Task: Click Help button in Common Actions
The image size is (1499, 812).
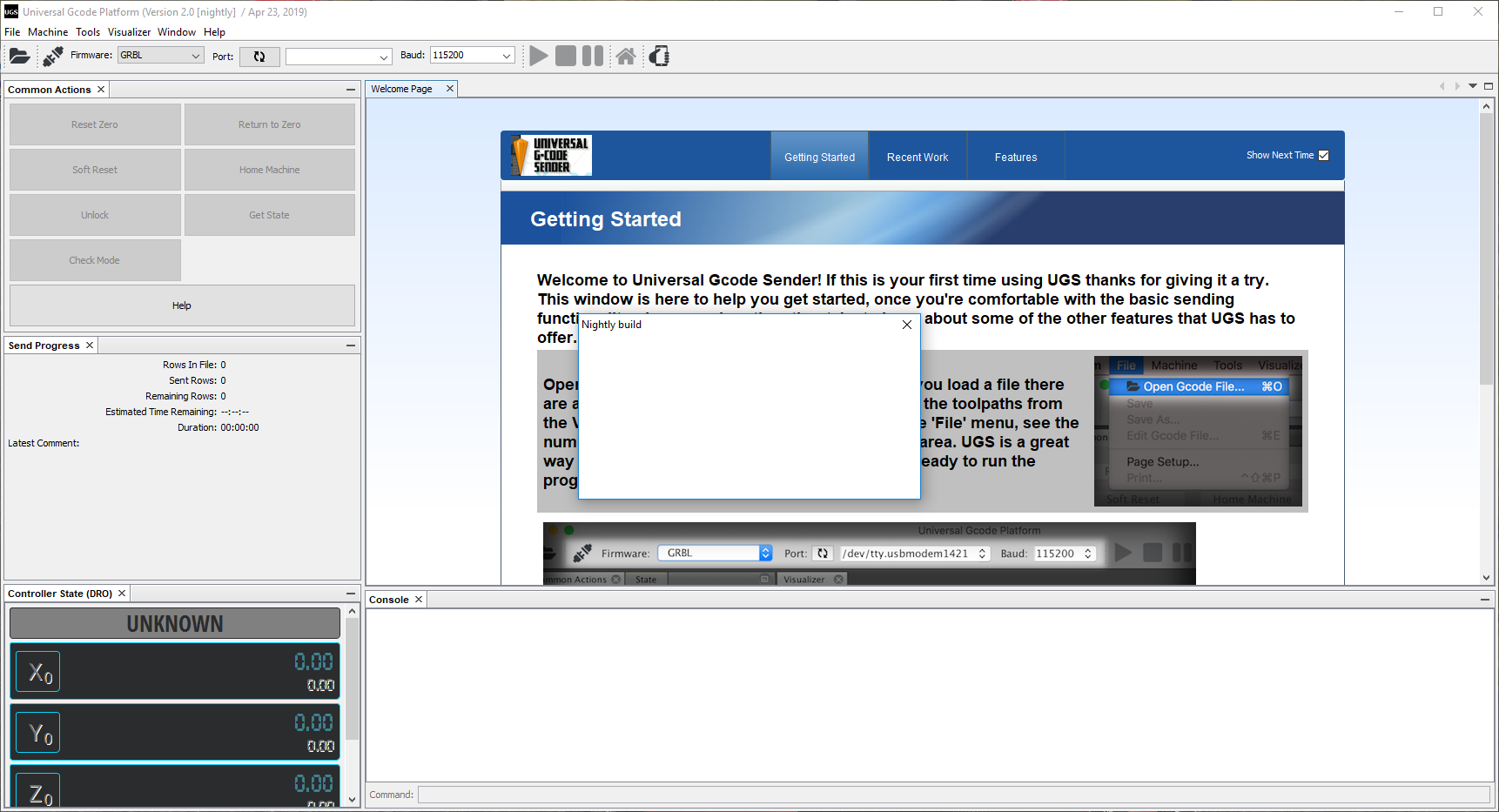Action: coord(182,305)
